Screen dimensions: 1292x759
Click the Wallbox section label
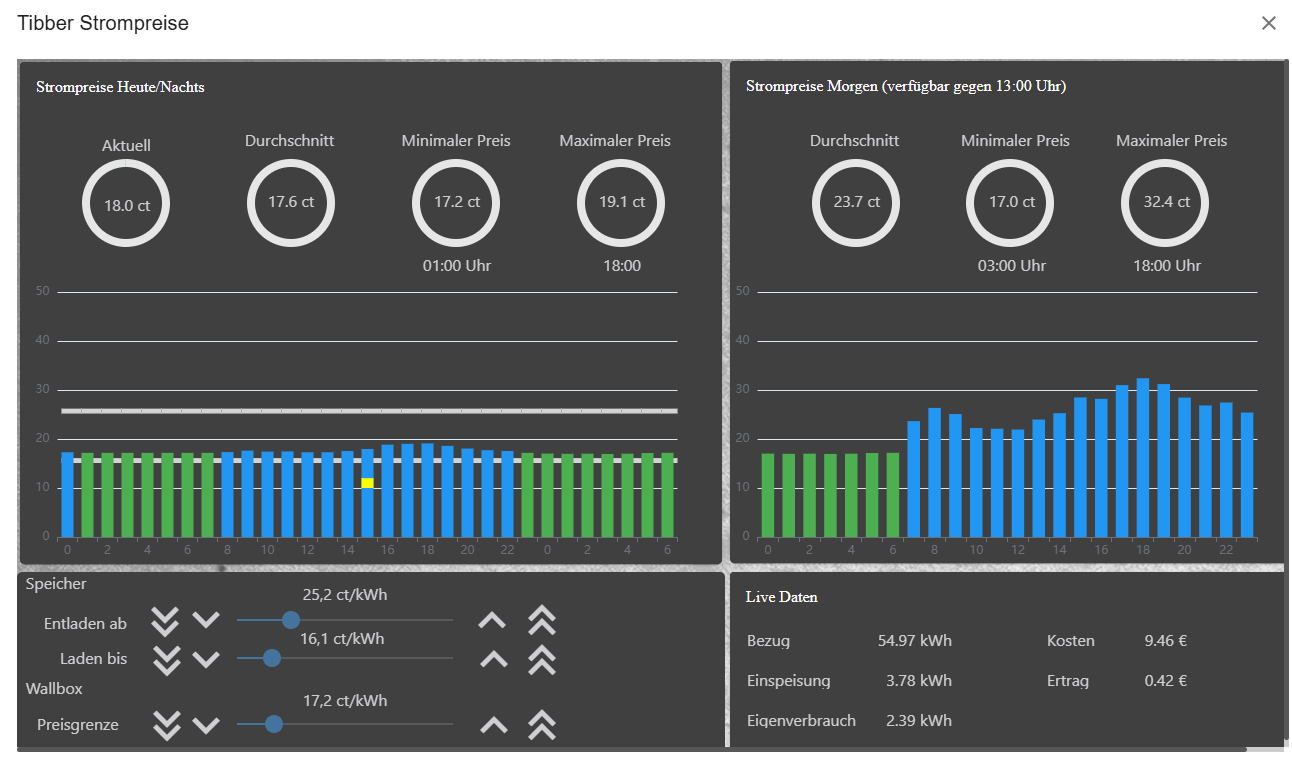tap(54, 688)
